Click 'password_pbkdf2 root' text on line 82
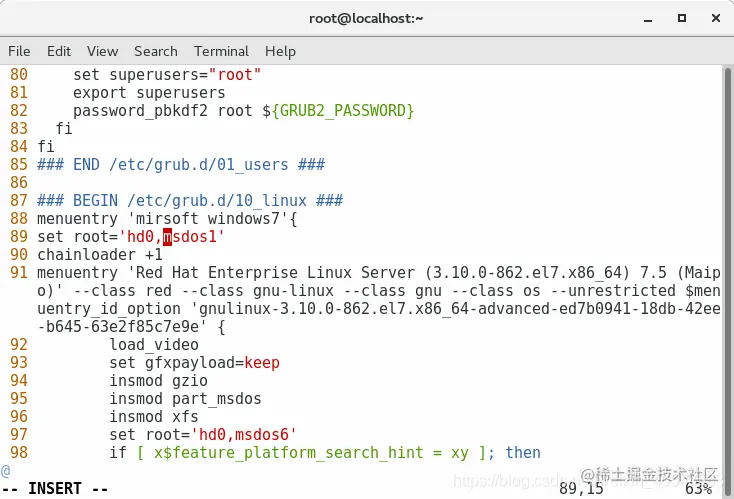This screenshot has width=734, height=499. 163,111
